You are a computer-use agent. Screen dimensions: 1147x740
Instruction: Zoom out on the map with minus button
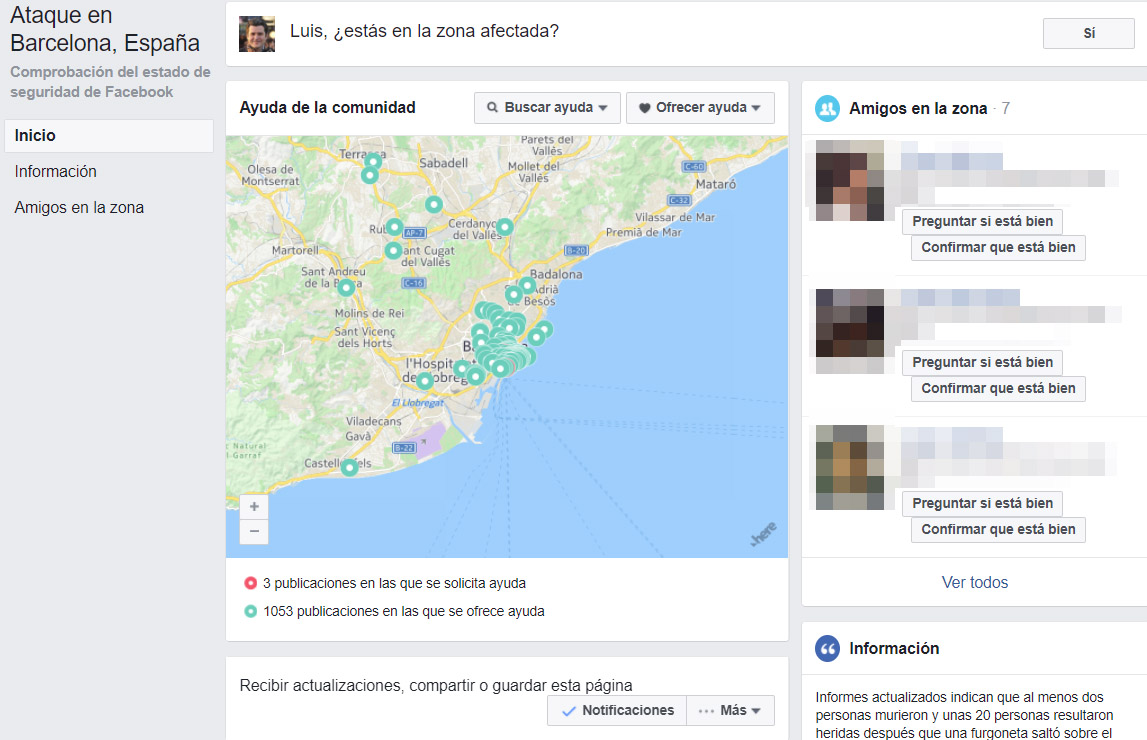(254, 531)
